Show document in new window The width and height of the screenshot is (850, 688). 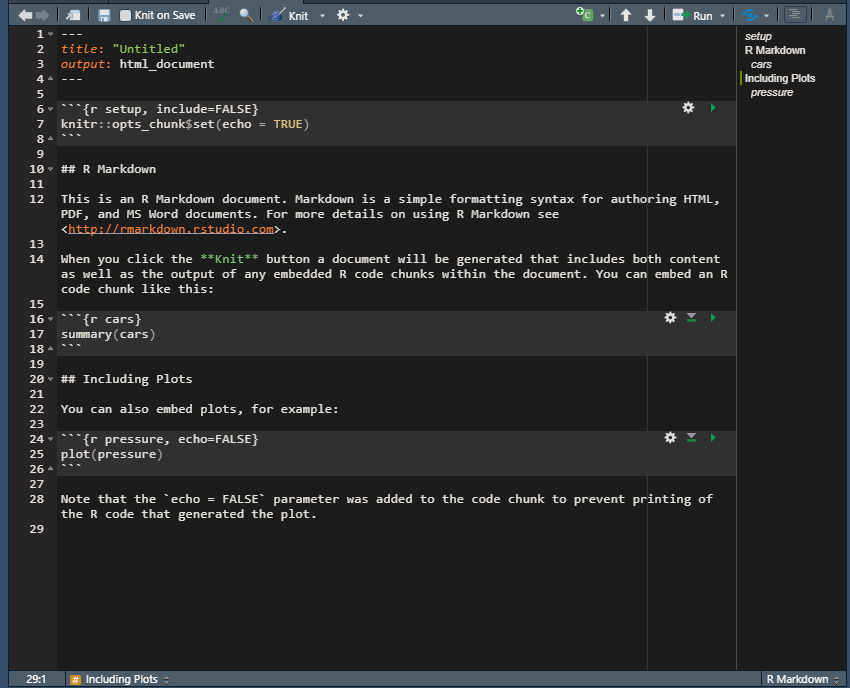pyautogui.click(x=73, y=15)
